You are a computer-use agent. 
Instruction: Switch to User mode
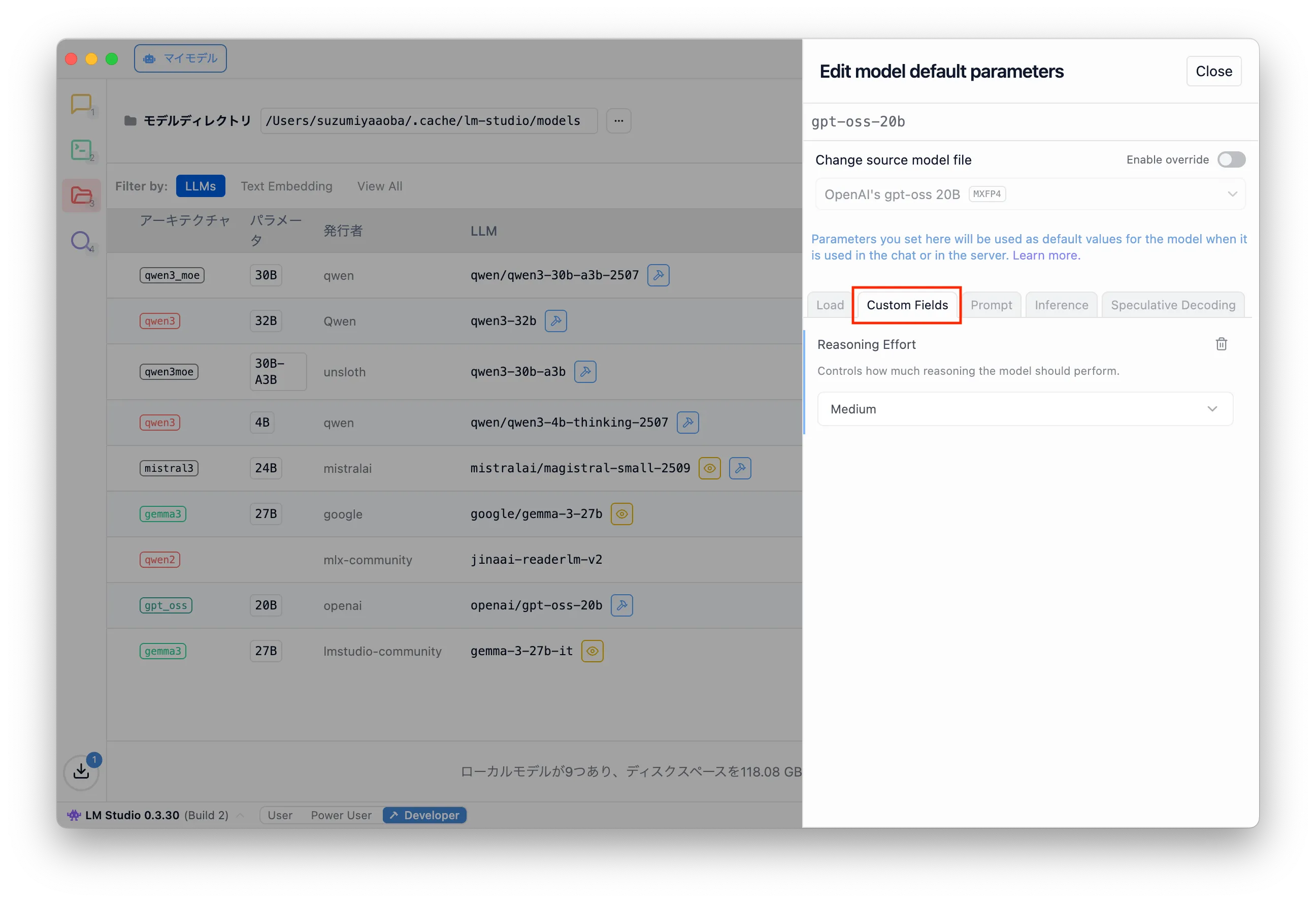pyautogui.click(x=280, y=815)
